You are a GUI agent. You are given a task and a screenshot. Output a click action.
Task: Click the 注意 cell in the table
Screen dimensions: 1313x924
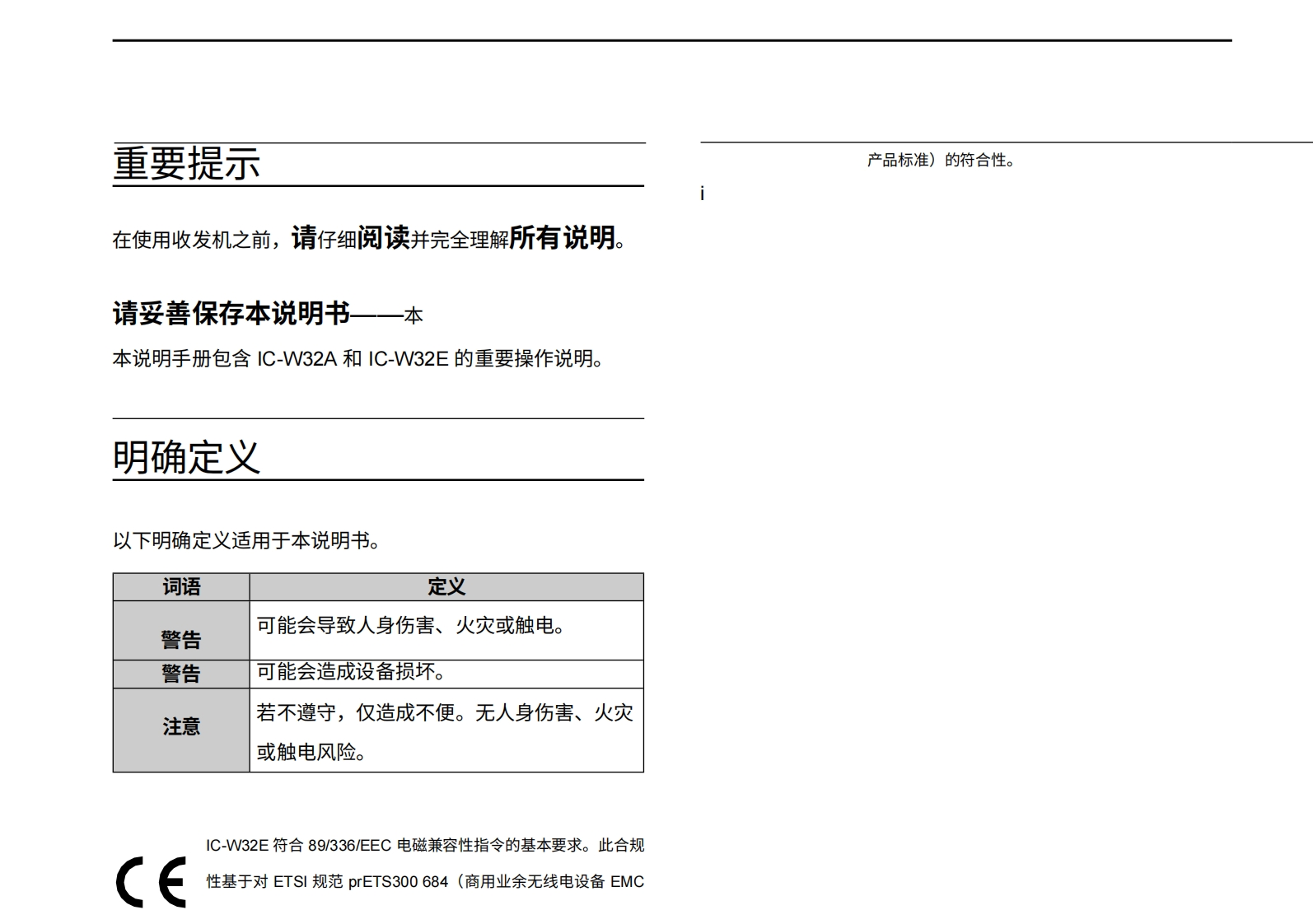[181, 727]
